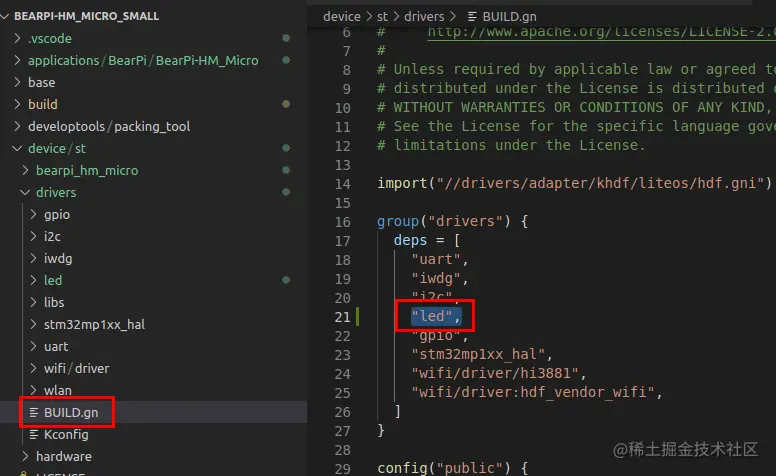This screenshot has width=776, height=476.
Task: Click the BUILD.gn breadcrumb file icon
Action: pos(472,17)
